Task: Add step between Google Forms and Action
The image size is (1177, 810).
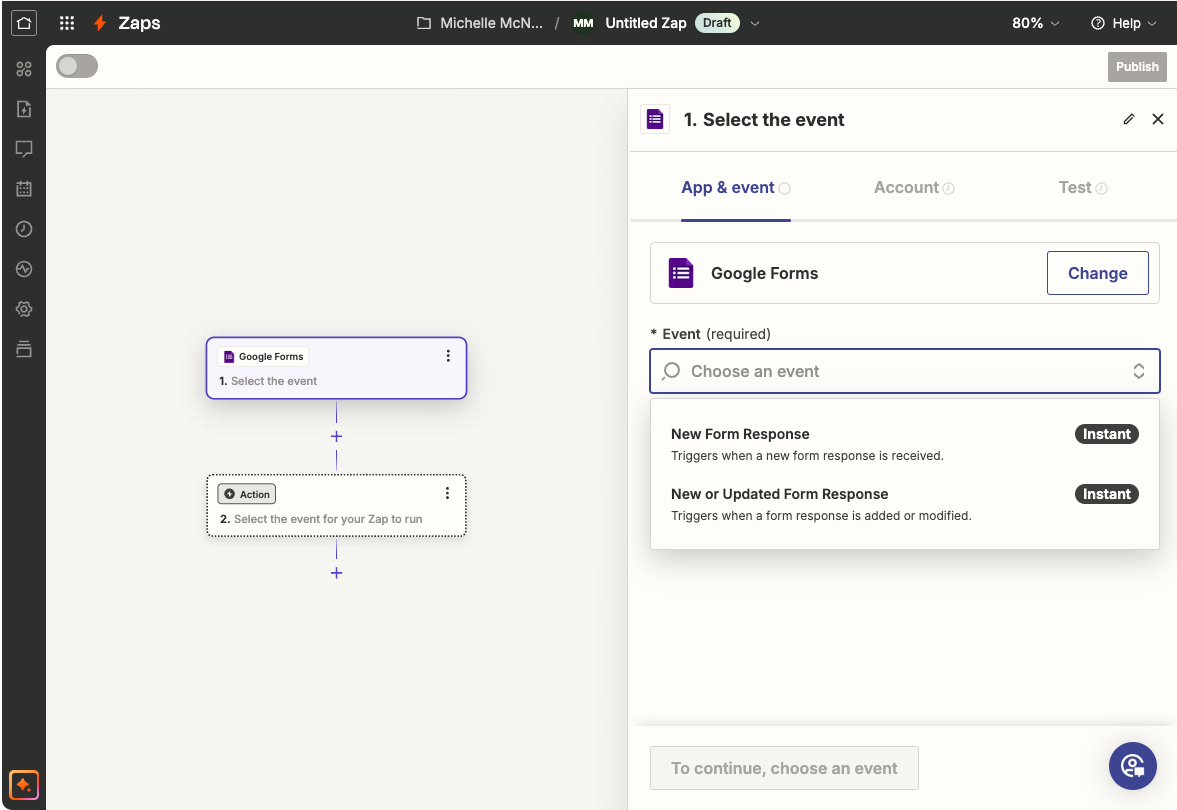Action: [x=336, y=436]
